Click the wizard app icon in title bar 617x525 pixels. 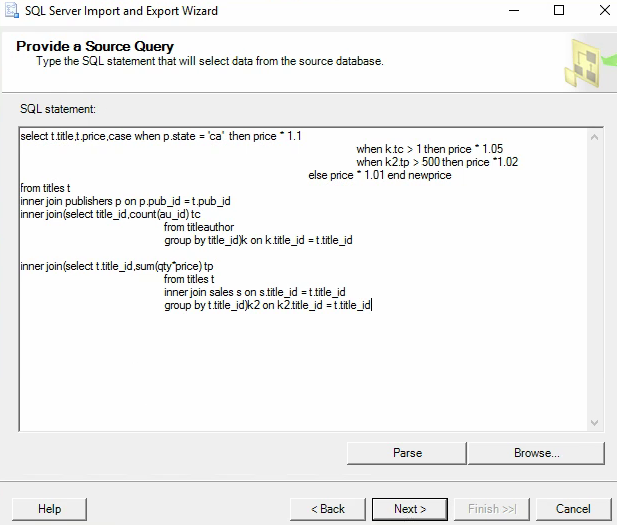[11, 10]
